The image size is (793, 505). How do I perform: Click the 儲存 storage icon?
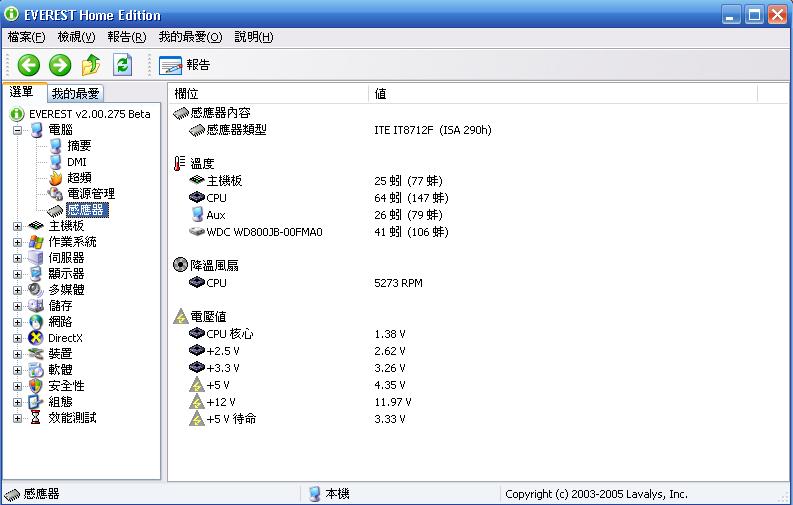36,306
